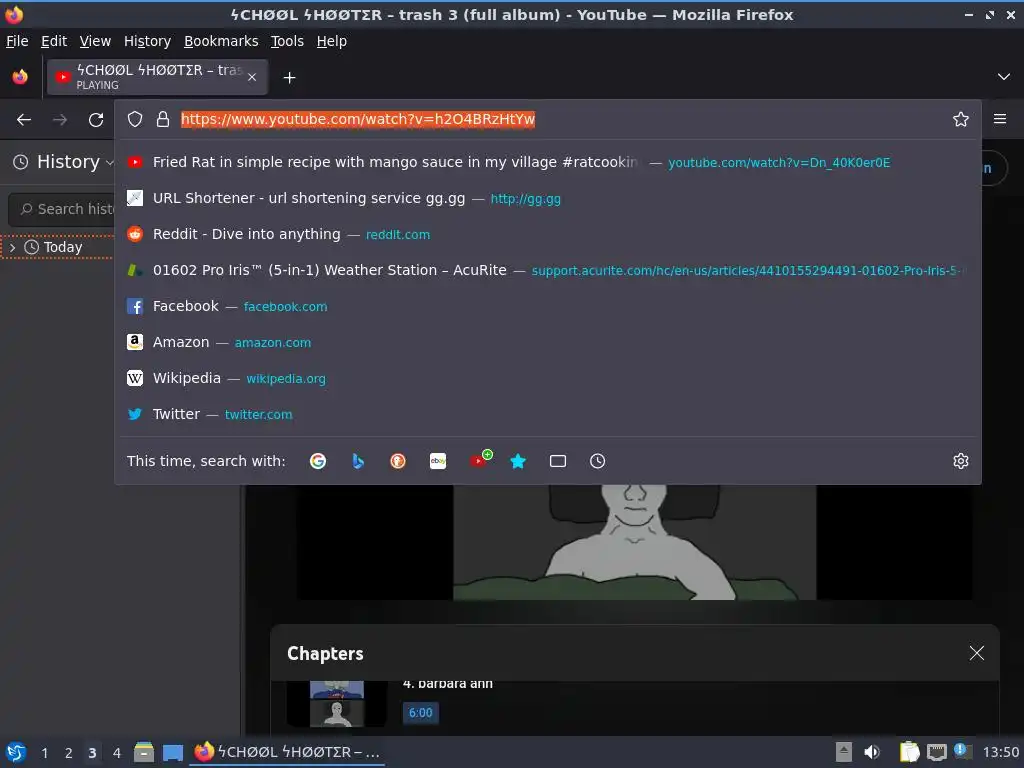Image resolution: width=1024 pixels, height=768 pixels.
Task: Open the Twitter suggestion
Action: point(547,413)
